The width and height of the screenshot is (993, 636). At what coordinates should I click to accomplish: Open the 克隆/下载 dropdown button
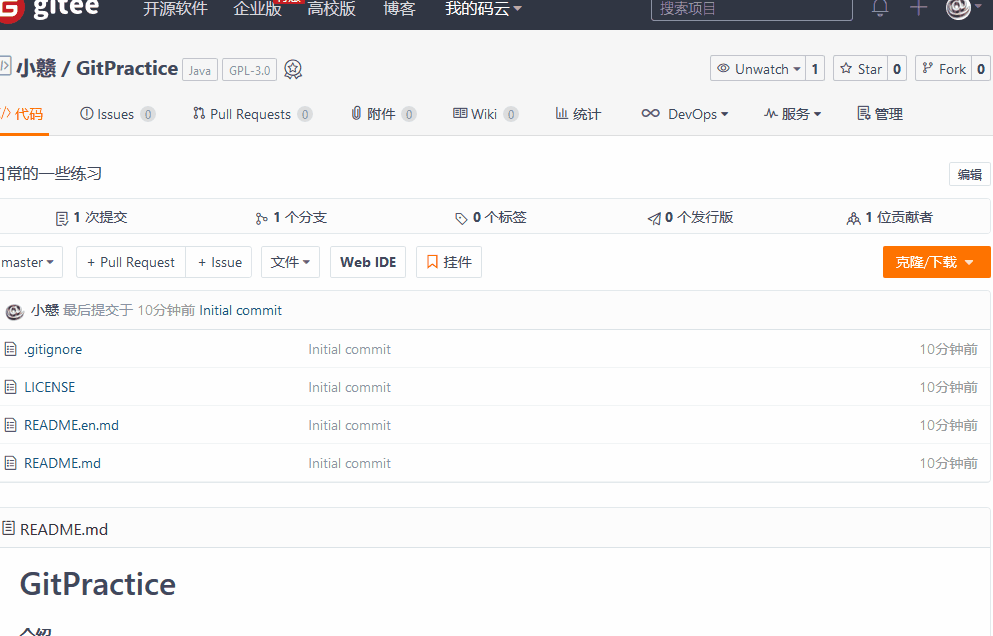[936, 262]
